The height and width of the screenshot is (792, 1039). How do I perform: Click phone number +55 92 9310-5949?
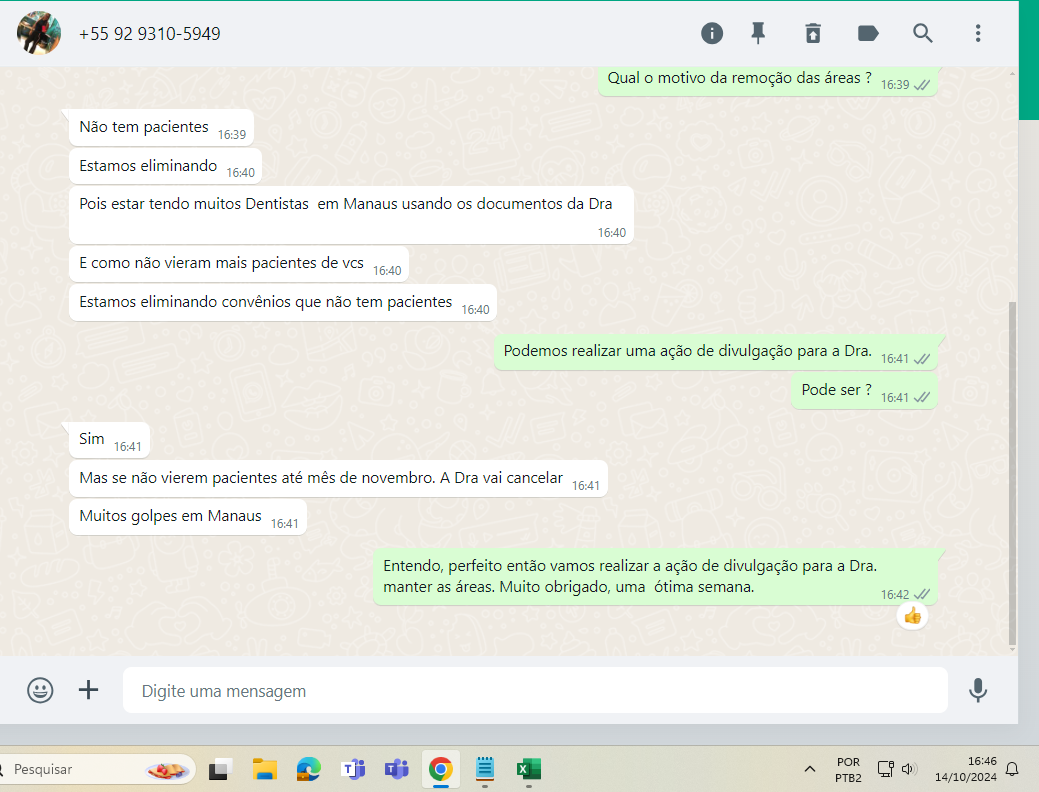150,34
